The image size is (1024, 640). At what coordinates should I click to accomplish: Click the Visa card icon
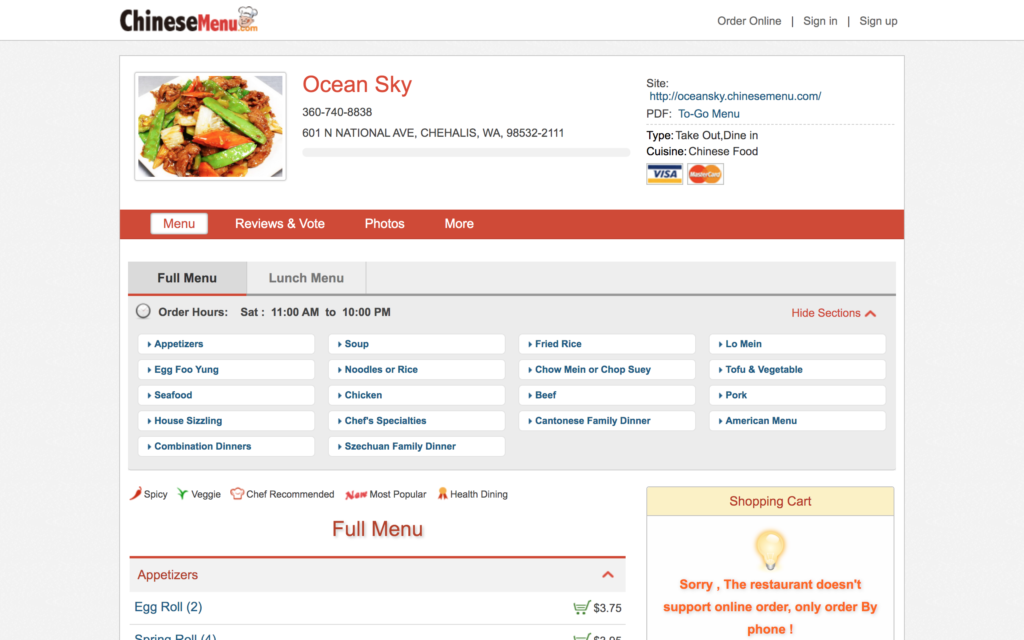point(664,175)
